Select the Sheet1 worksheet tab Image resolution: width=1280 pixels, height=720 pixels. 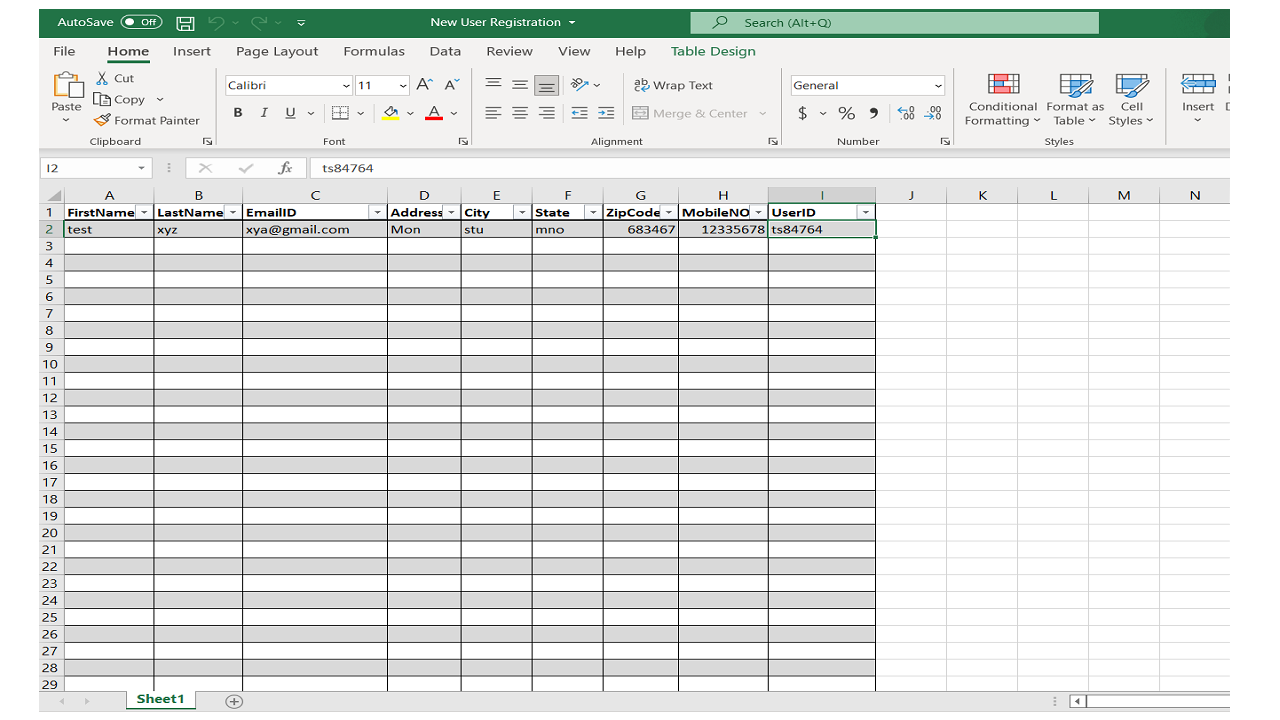(x=160, y=699)
